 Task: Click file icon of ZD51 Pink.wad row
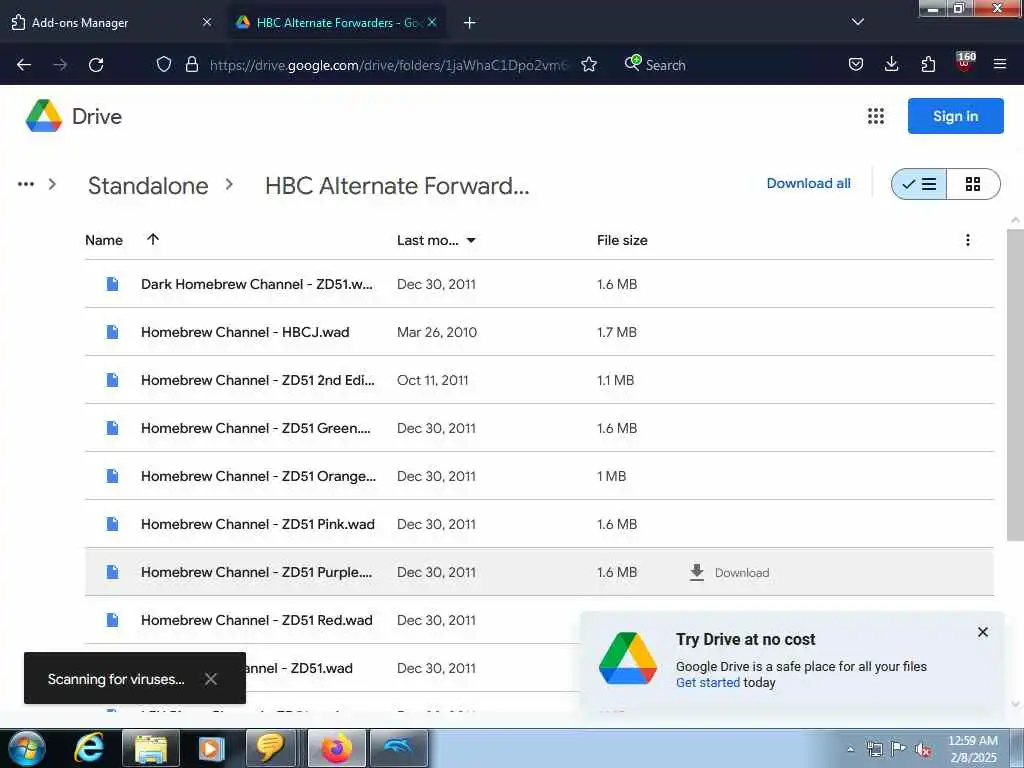click(x=112, y=524)
